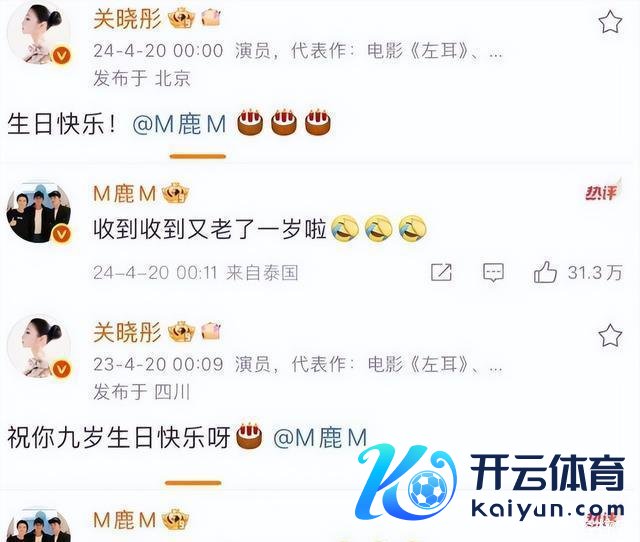The width and height of the screenshot is (640, 542).
Task: Open the @M鹿M mention in 九岁生日 post
Action: (x=320, y=438)
